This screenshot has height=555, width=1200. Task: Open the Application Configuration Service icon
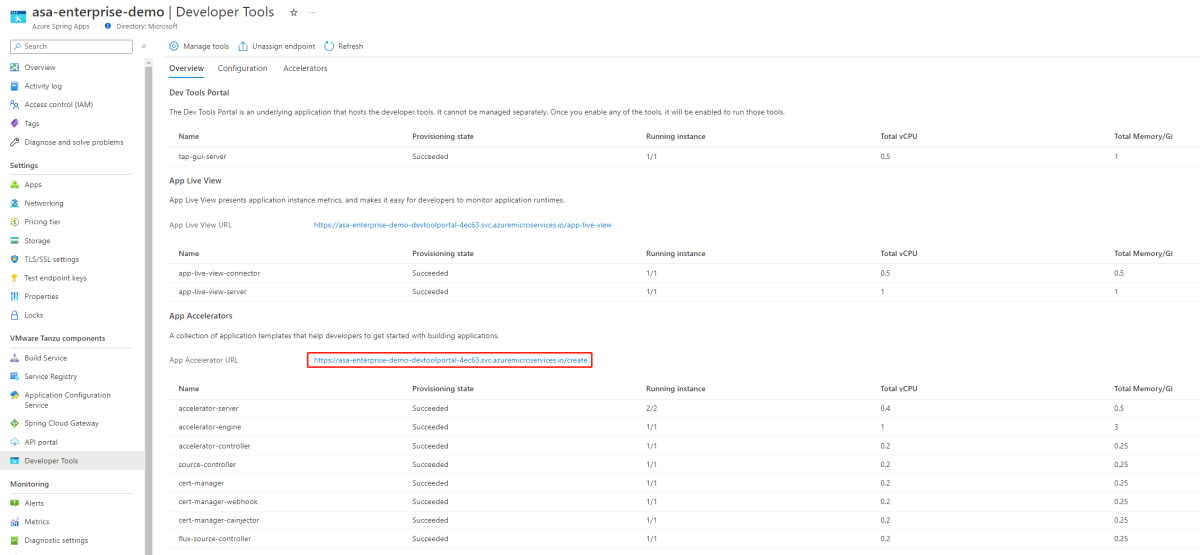point(14,395)
